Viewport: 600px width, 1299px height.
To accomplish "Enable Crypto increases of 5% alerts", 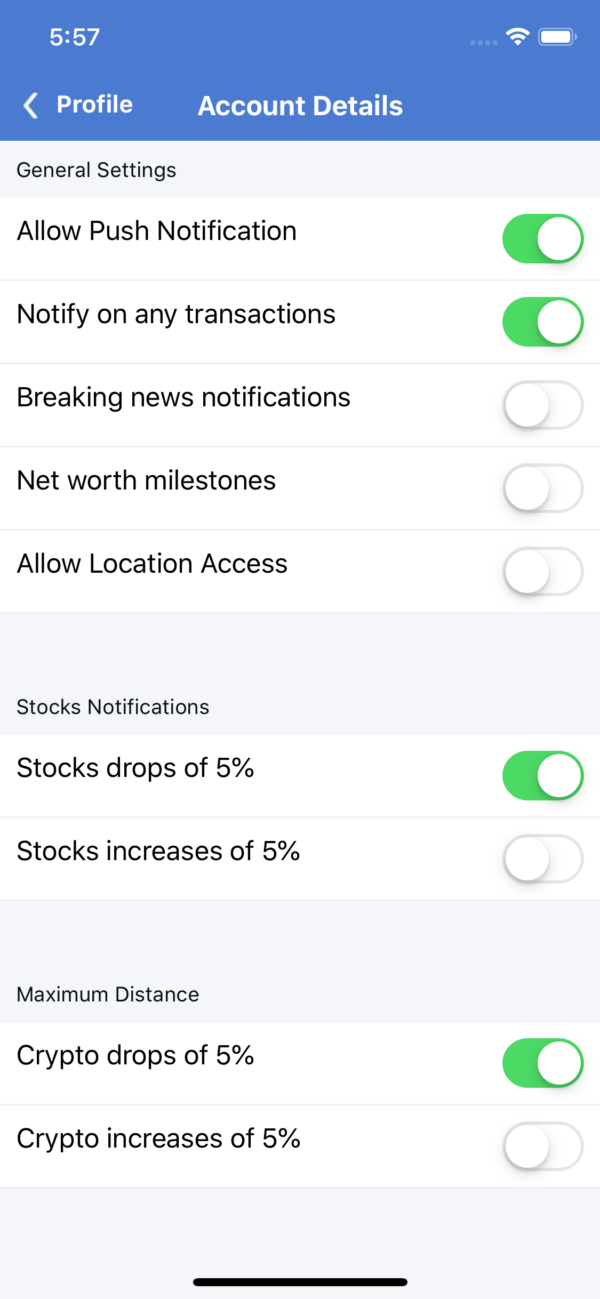I will point(543,1146).
